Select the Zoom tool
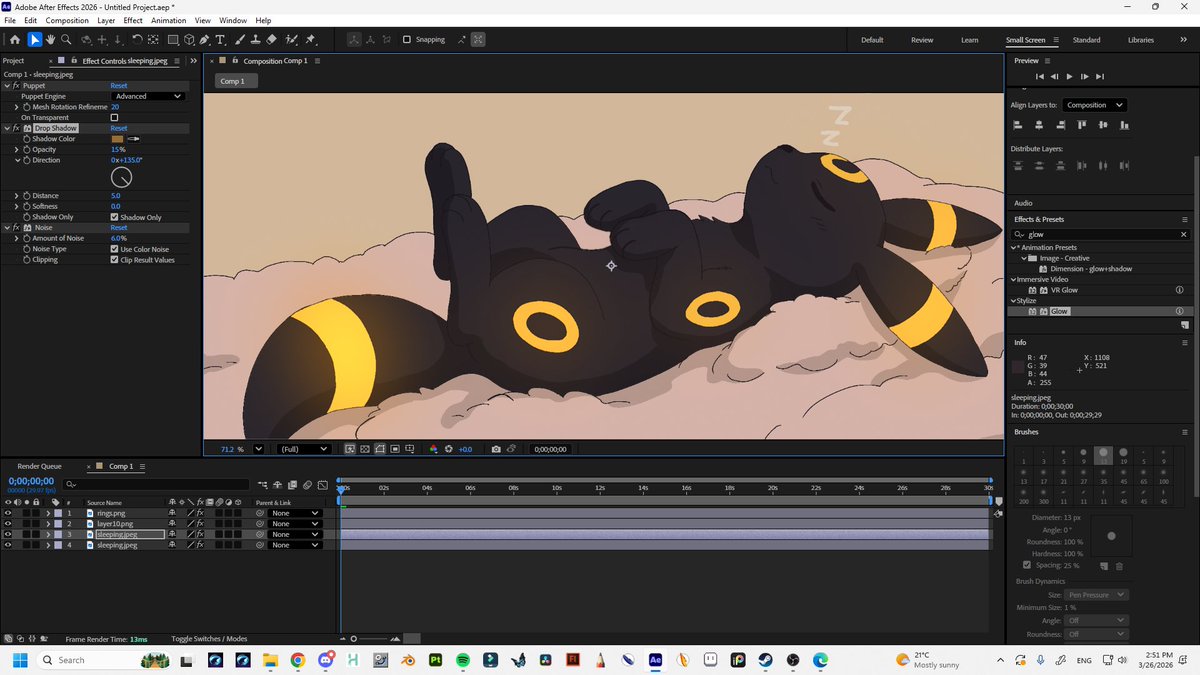 coord(66,40)
